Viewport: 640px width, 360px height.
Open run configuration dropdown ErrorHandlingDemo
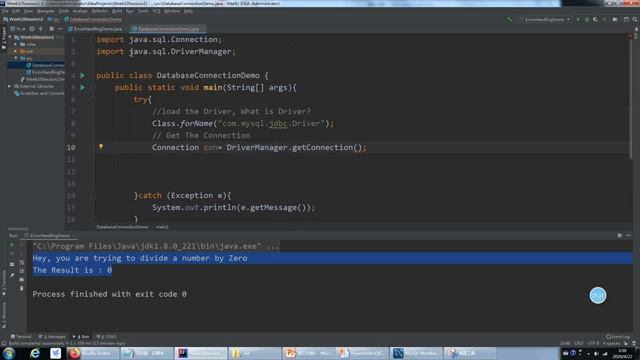544,19
